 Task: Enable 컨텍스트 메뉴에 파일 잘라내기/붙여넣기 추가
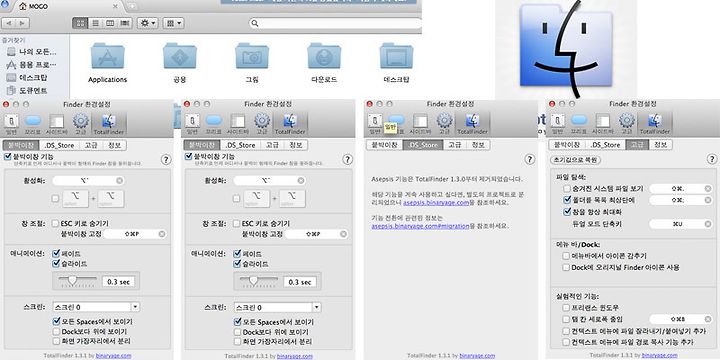point(567,331)
